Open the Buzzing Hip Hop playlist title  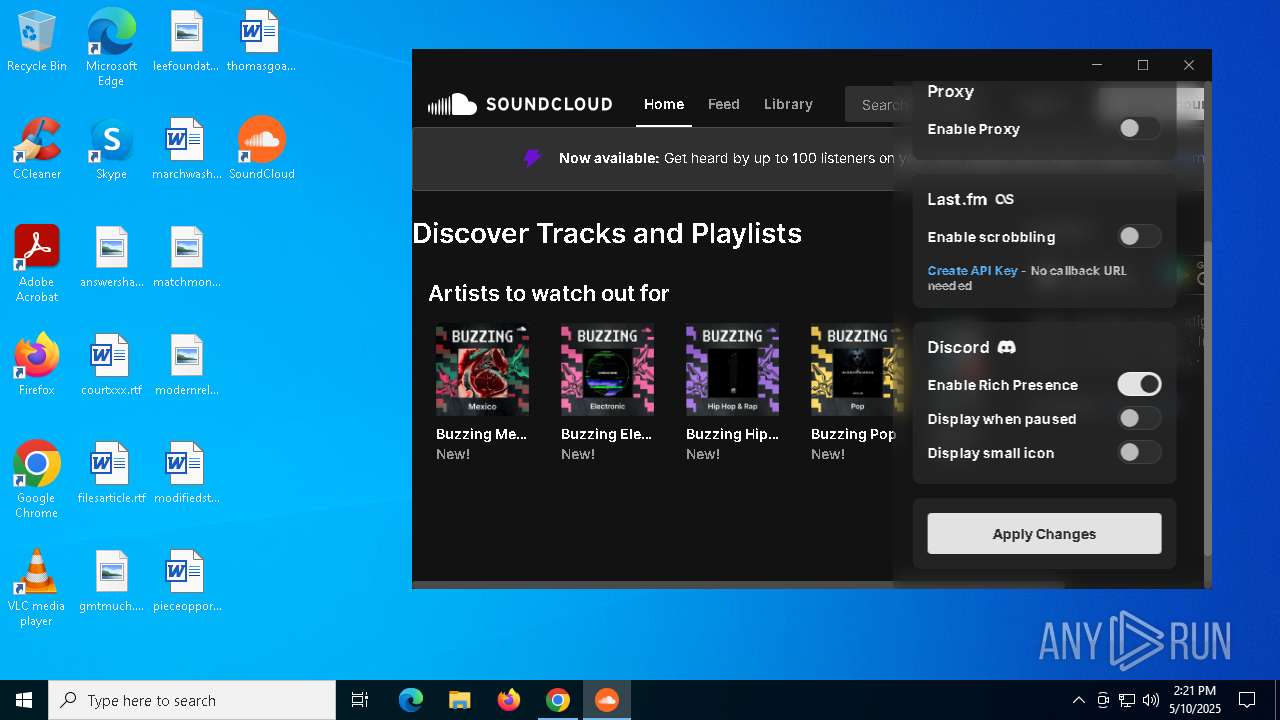[732, 434]
